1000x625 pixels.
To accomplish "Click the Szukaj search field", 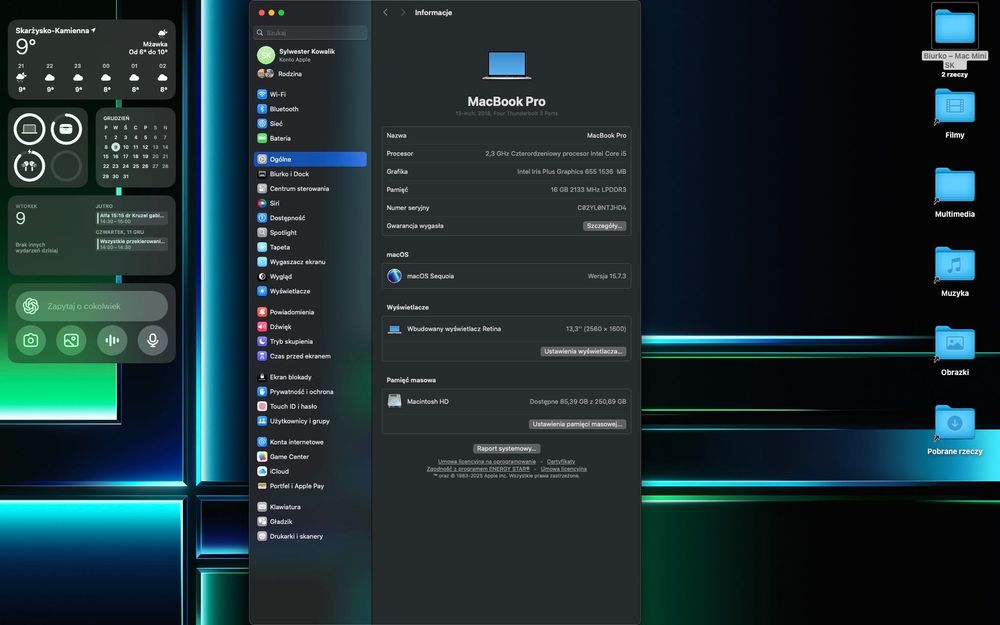I will click(311, 33).
